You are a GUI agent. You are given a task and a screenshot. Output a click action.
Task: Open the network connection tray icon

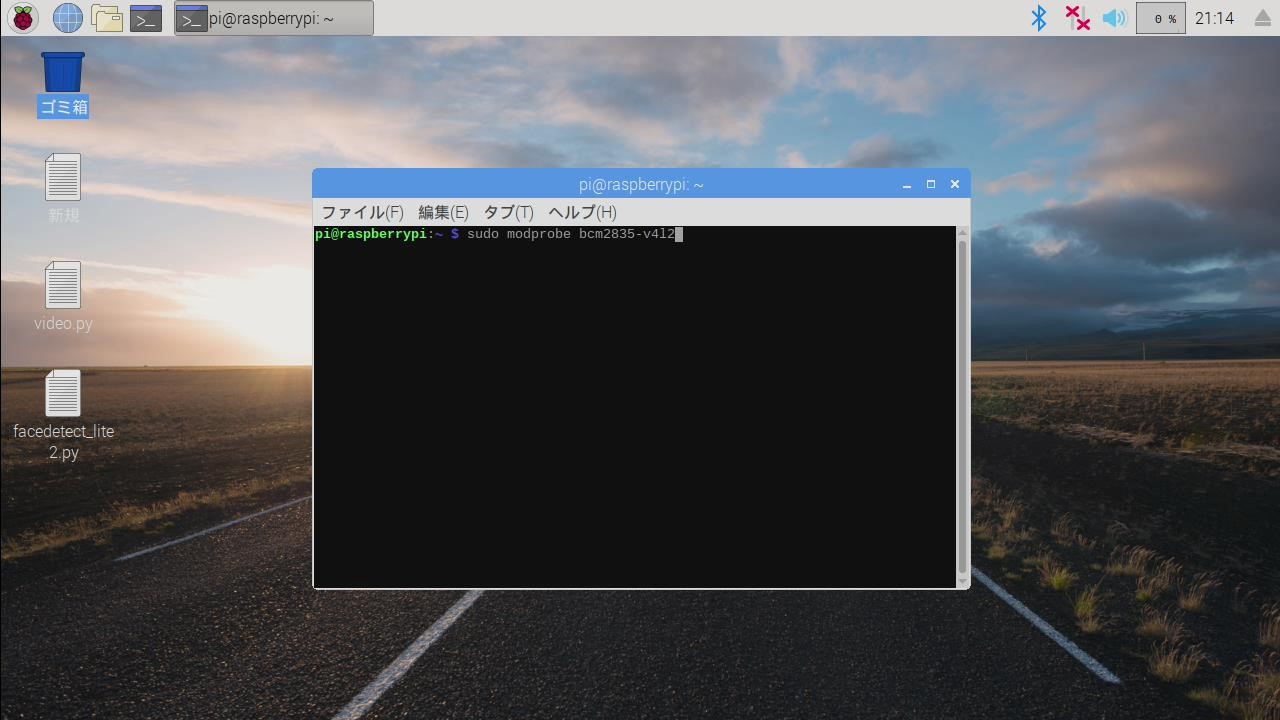coord(1077,18)
